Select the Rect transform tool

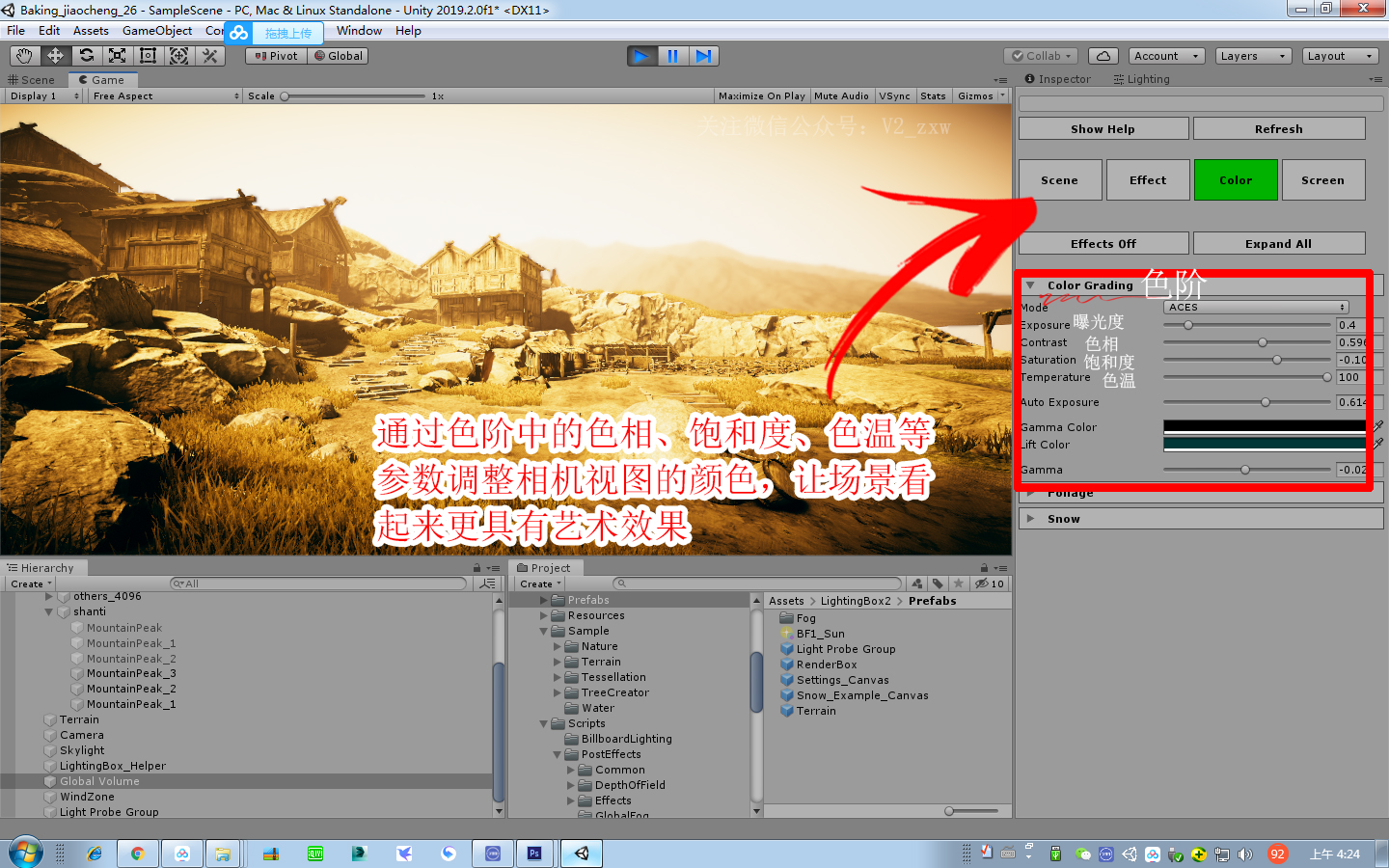148,56
